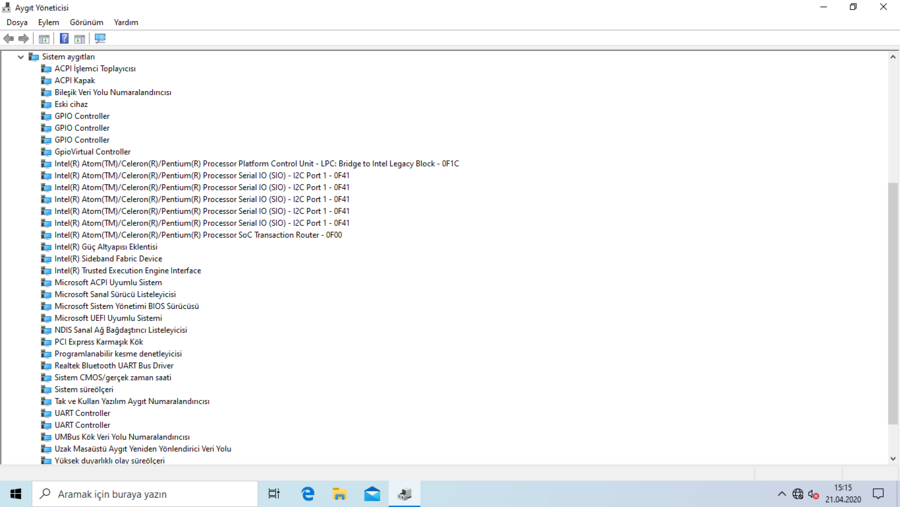Open the Eylem menu
Viewport: 900px width, 507px height.
click(x=48, y=22)
